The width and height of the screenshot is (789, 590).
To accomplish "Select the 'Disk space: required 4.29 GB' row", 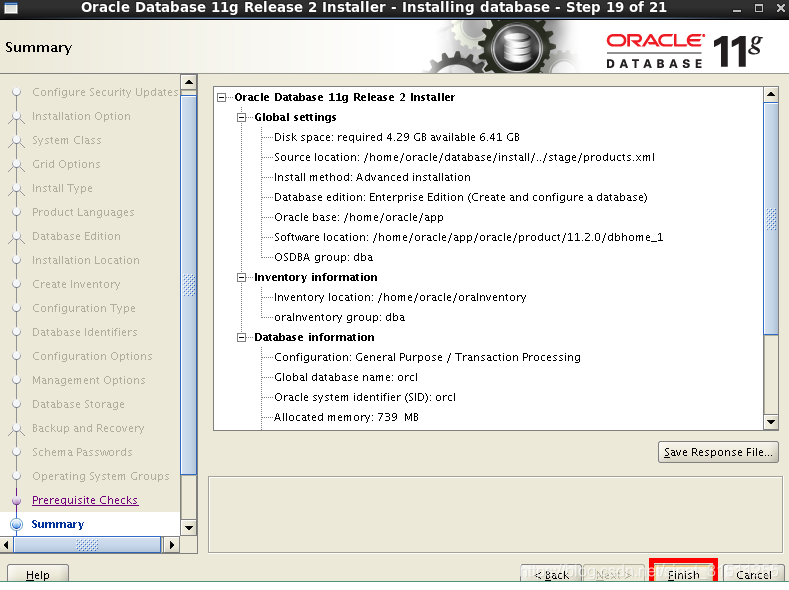I will point(397,137).
